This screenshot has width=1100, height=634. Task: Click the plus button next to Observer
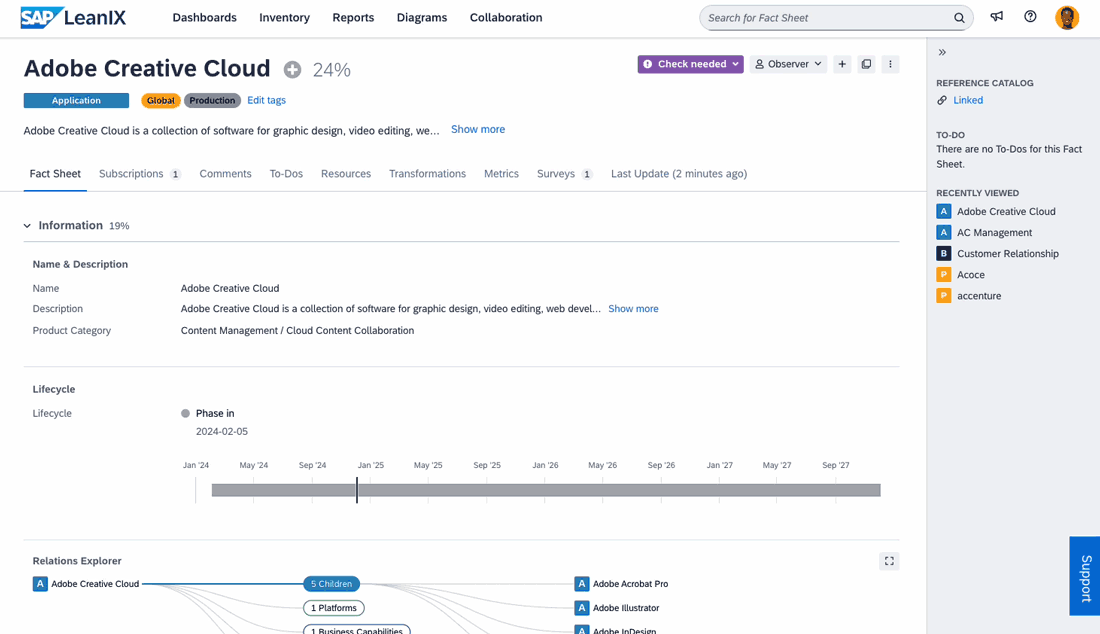coord(842,64)
